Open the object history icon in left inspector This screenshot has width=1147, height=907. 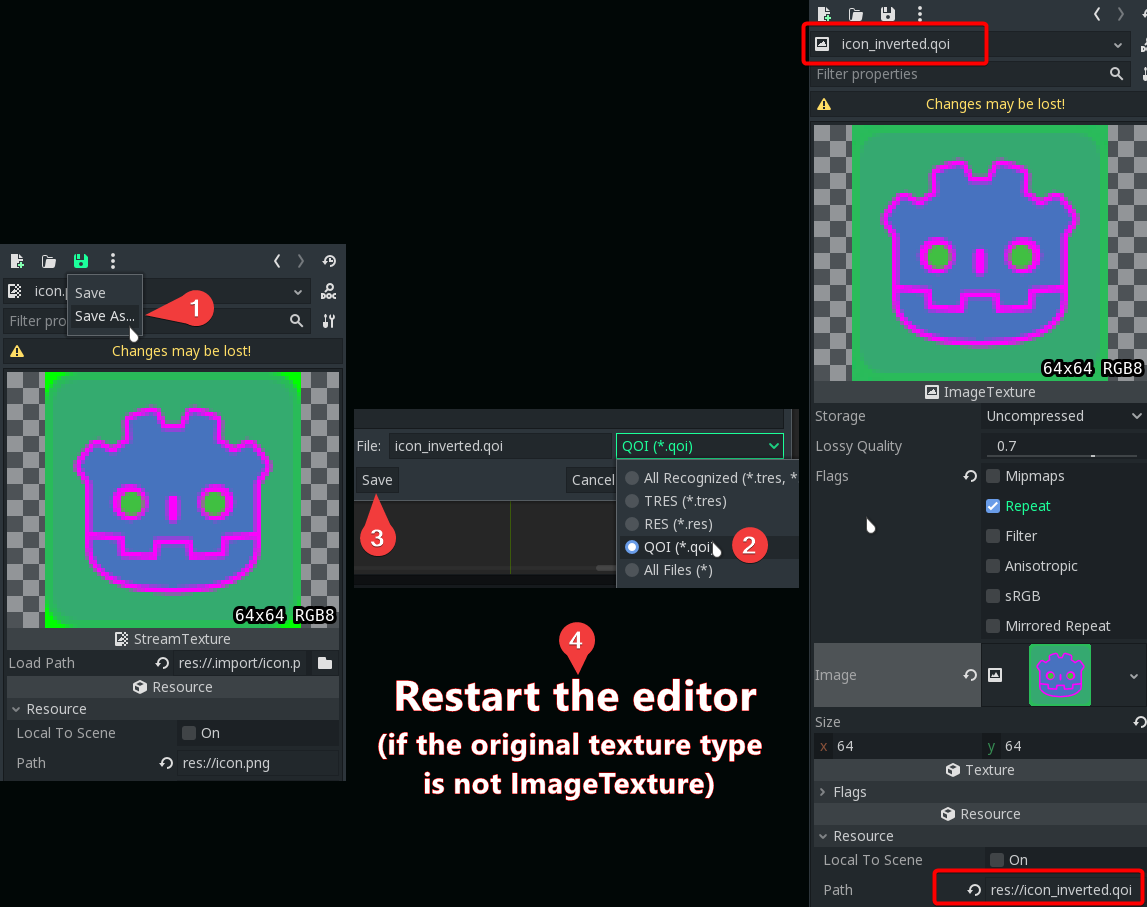[329, 261]
